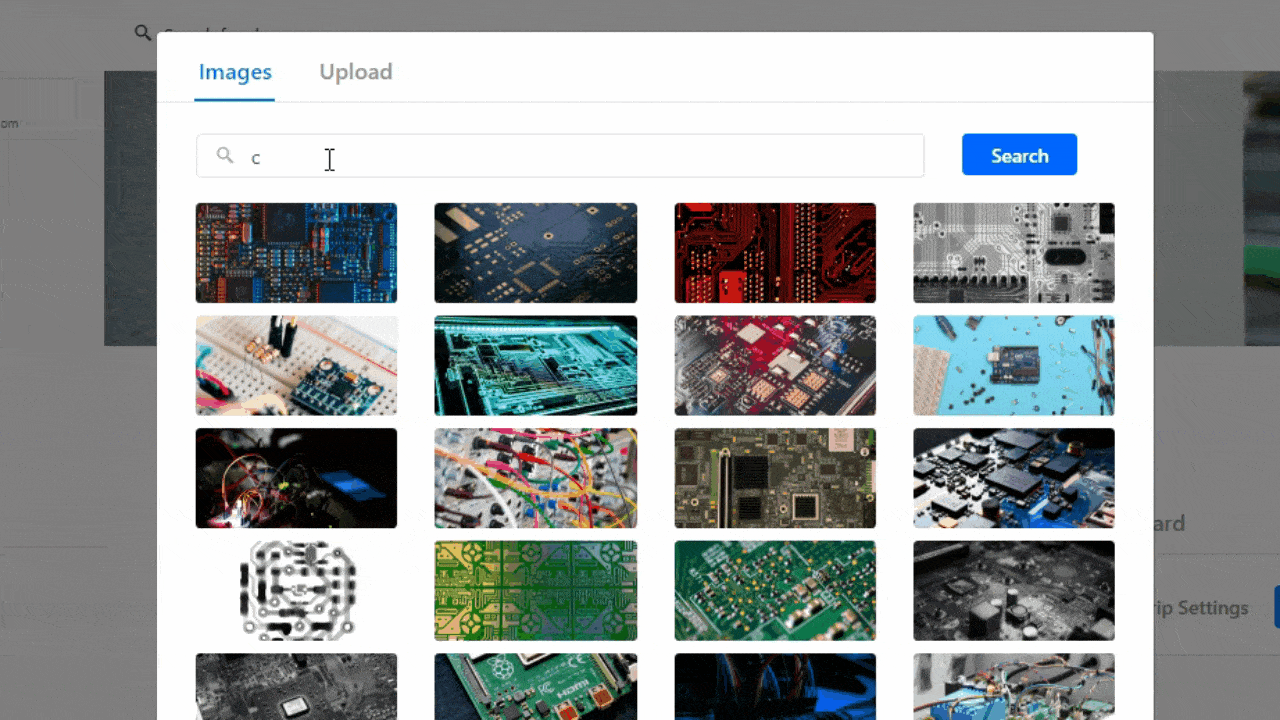Screen dimensions: 1280x720
Task: Choose the dark photo with red wires and blue glow
Action: coord(296,478)
